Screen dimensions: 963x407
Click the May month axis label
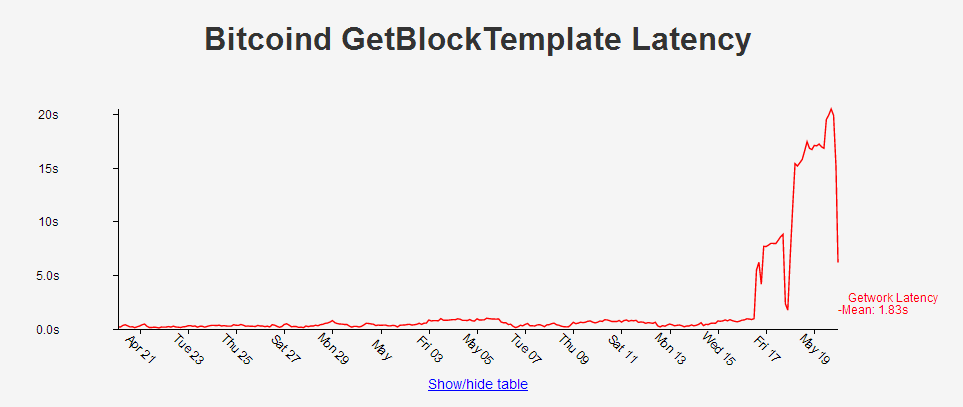(380, 347)
